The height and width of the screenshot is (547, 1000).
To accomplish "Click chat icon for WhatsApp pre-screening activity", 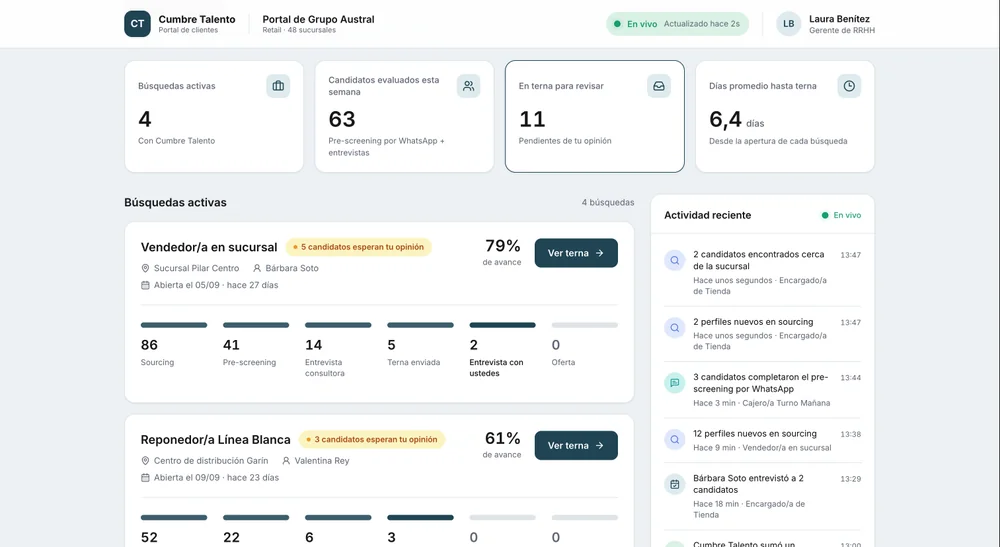I will (x=675, y=383).
